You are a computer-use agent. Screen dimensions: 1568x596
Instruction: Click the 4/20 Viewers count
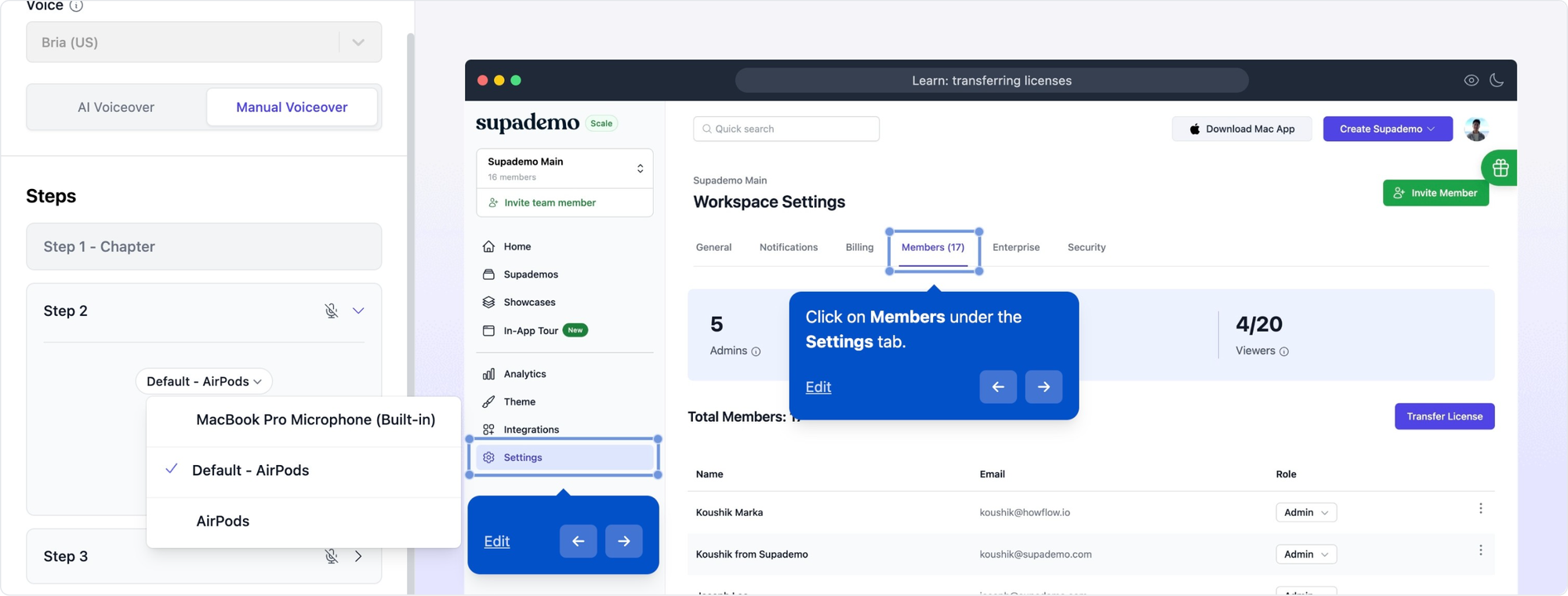pos(1259,324)
